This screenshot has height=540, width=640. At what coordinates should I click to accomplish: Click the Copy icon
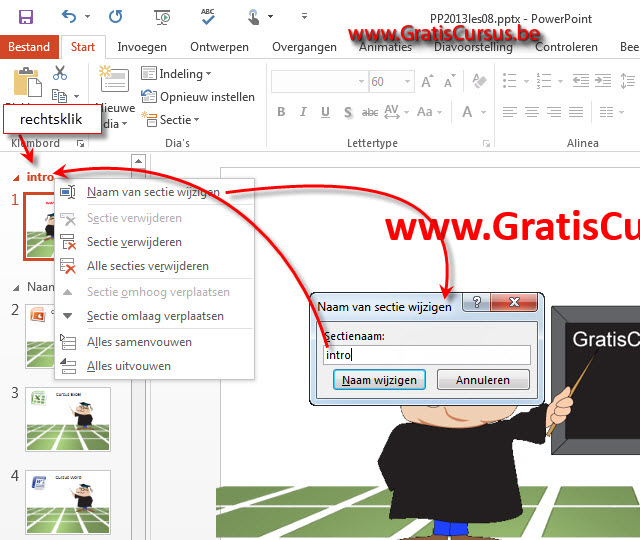pyautogui.click(x=60, y=96)
